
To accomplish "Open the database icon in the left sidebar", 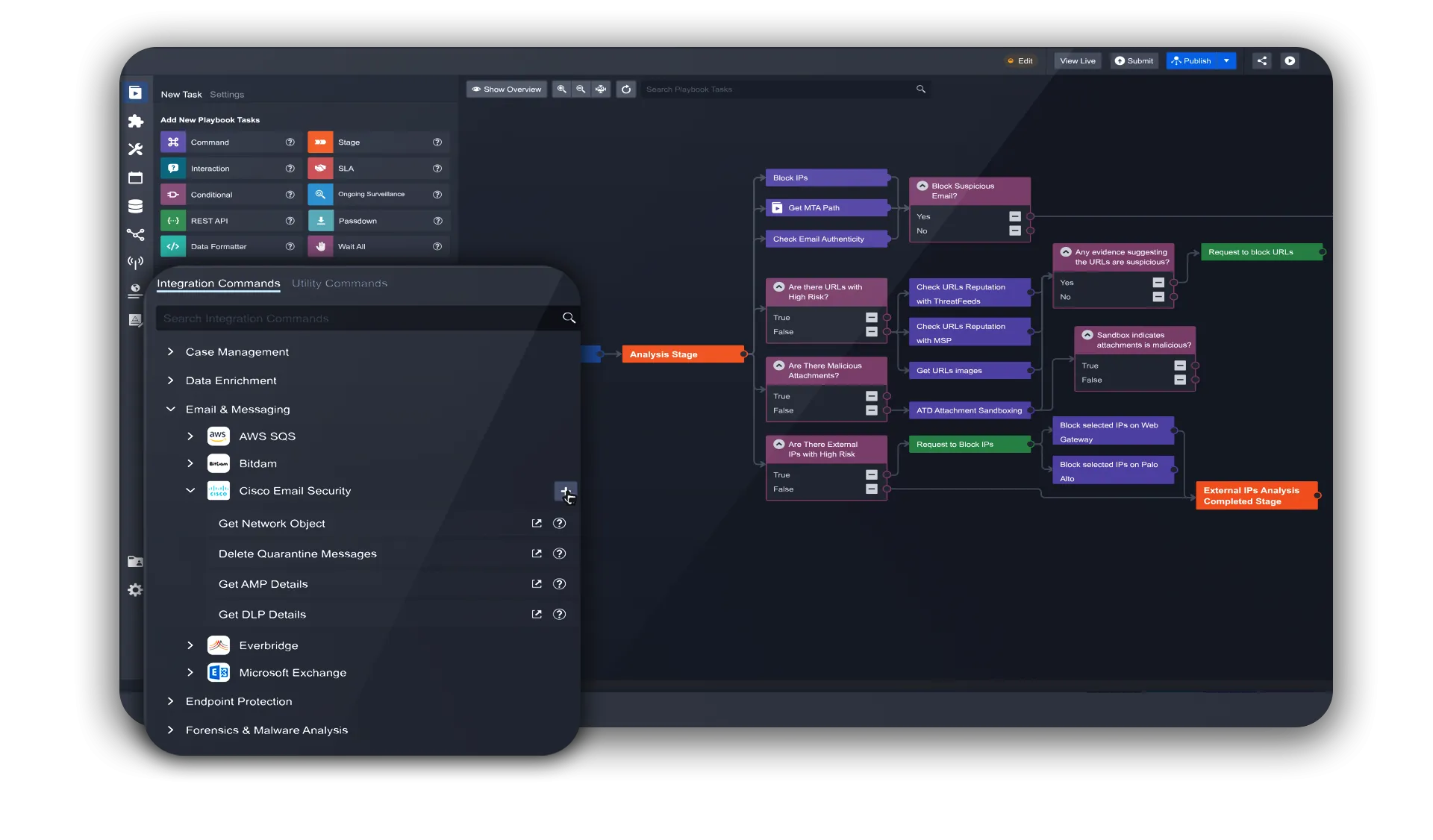I will click(135, 206).
